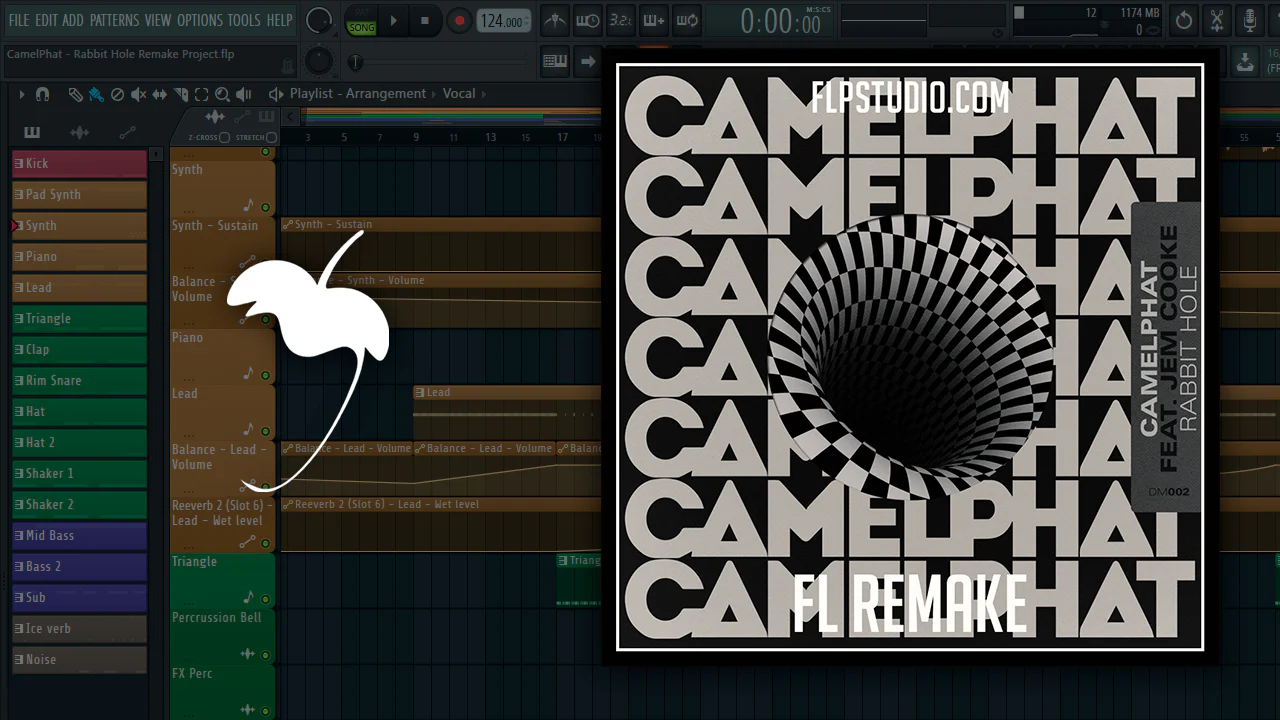The height and width of the screenshot is (720, 1280).
Task: Click the right arrow button under the metronome
Action: click(x=588, y=62)
